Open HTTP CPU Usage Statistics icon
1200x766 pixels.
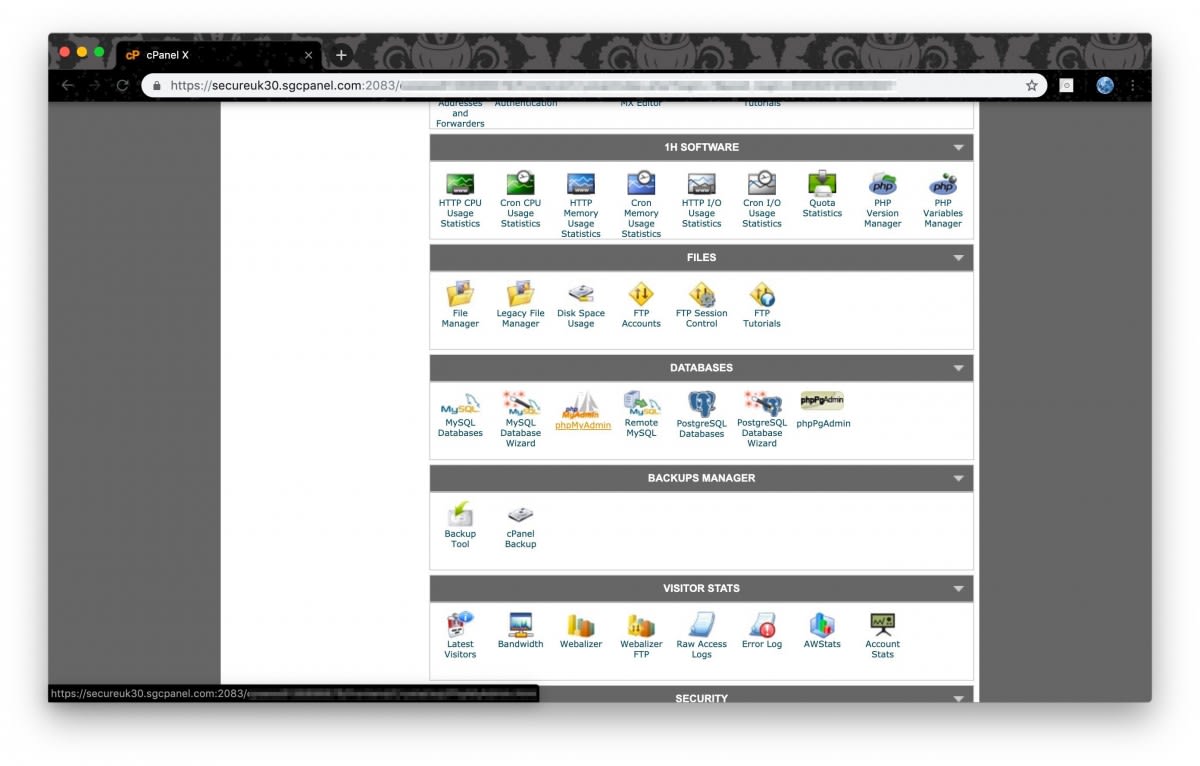(x=460, y=184)
